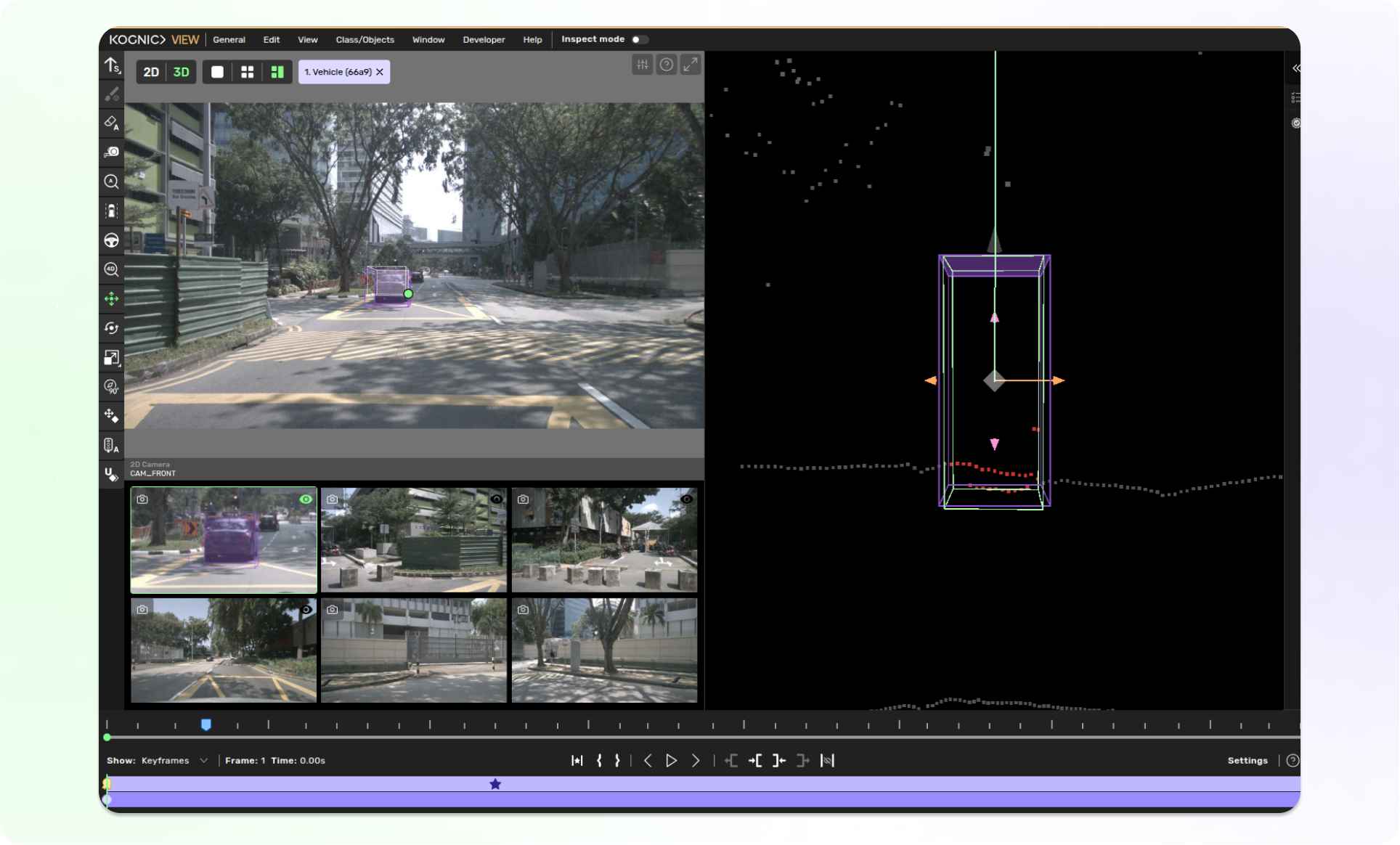
Task: Toggle visibility eye on CAM_FRONT thumbnail
Action: [306, 499]
